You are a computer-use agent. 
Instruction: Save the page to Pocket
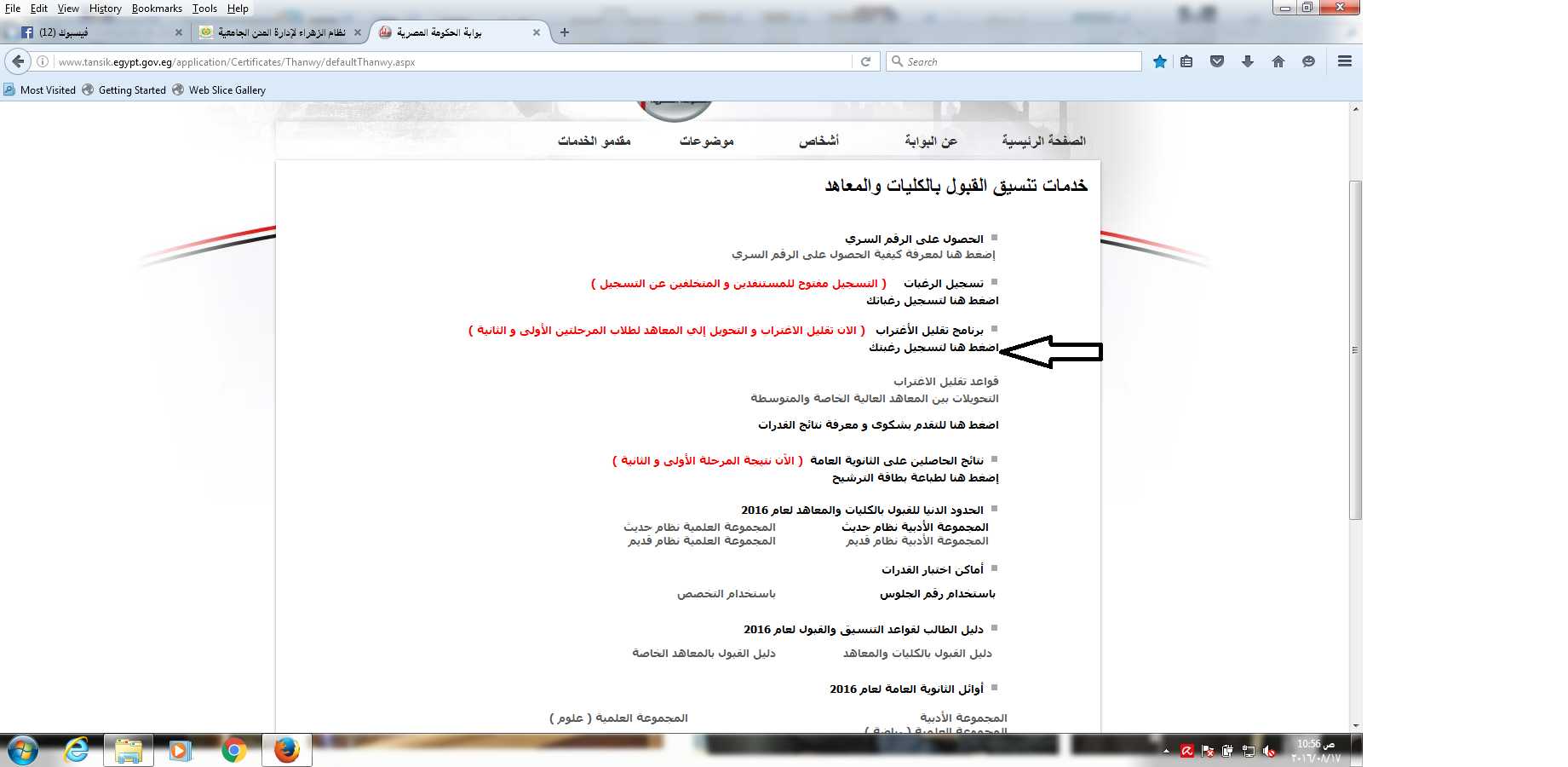click(x=1217, y=61)
